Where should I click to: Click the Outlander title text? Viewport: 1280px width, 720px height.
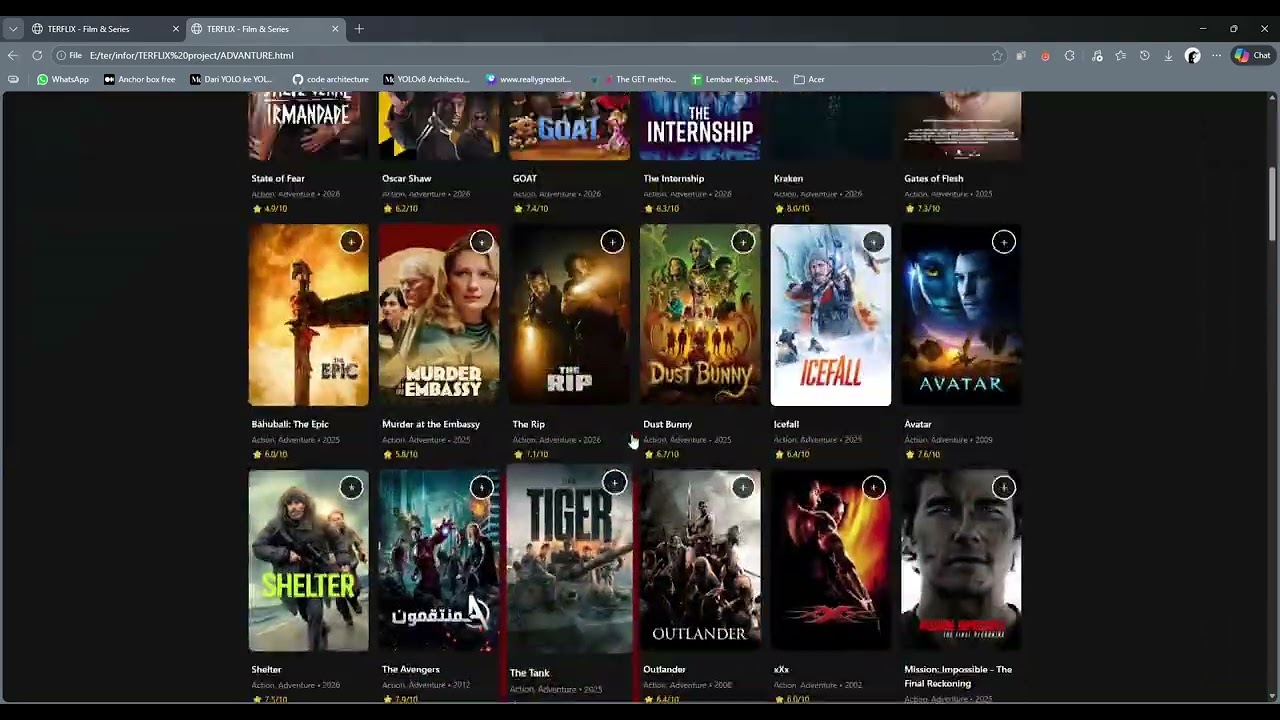[664, 669]
